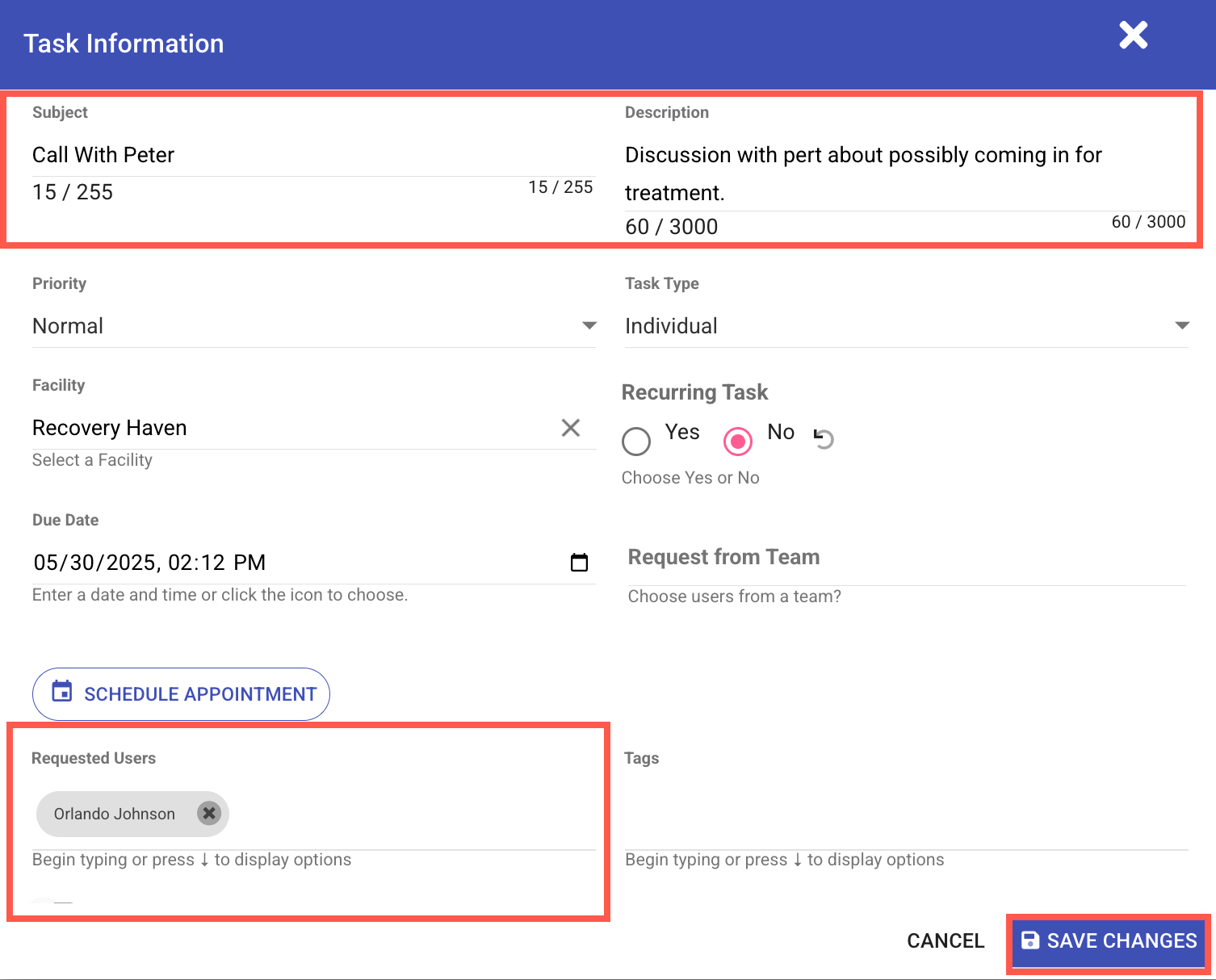Click the Facility field showing Recovery Haven
The width and height of the screenshot is (1216, 980).
[x=291, y=428]
